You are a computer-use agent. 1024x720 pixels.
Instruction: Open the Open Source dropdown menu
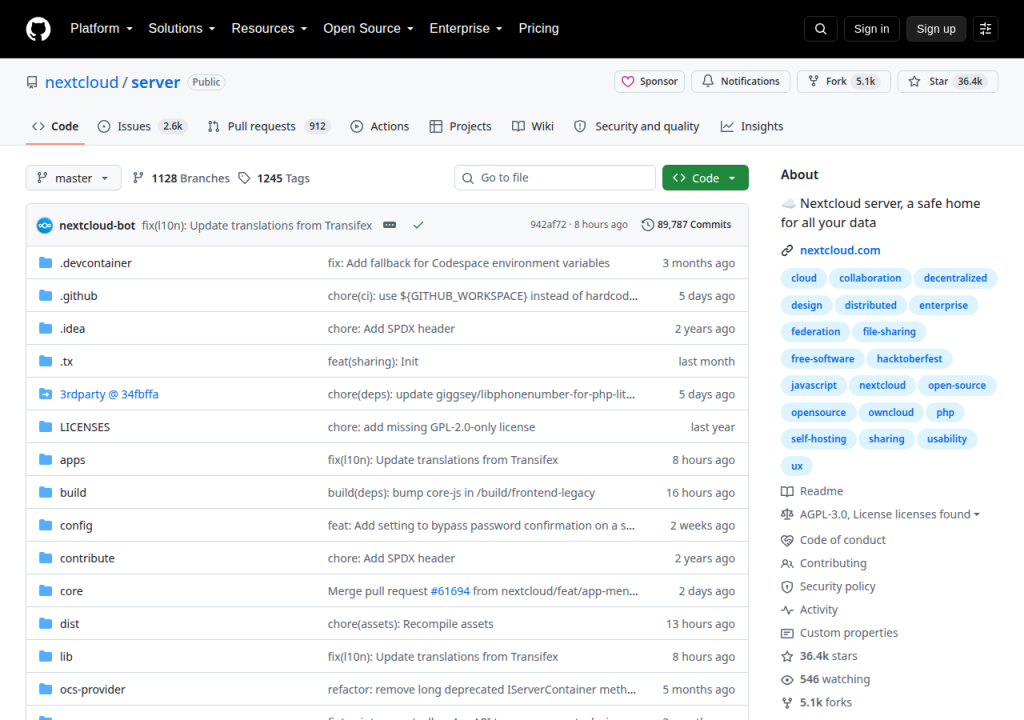click(x=368, y=29)
